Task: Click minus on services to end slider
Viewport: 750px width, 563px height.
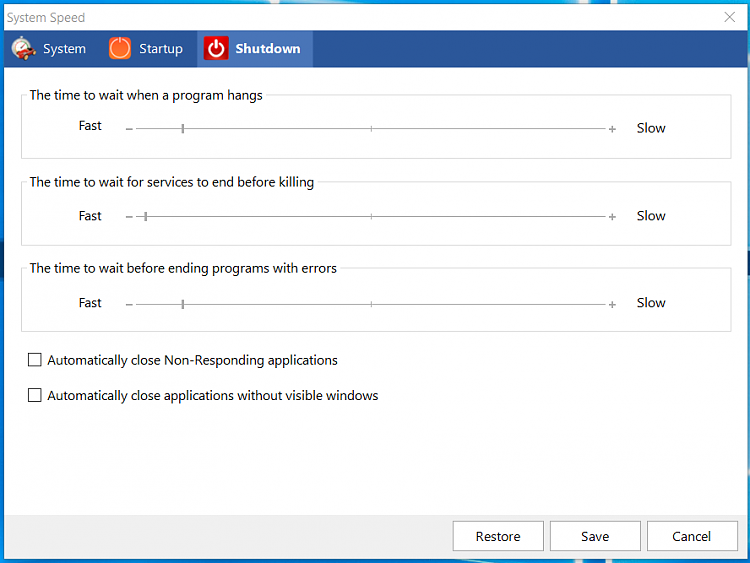Action: pyautogui.click(x=129, y=217)
